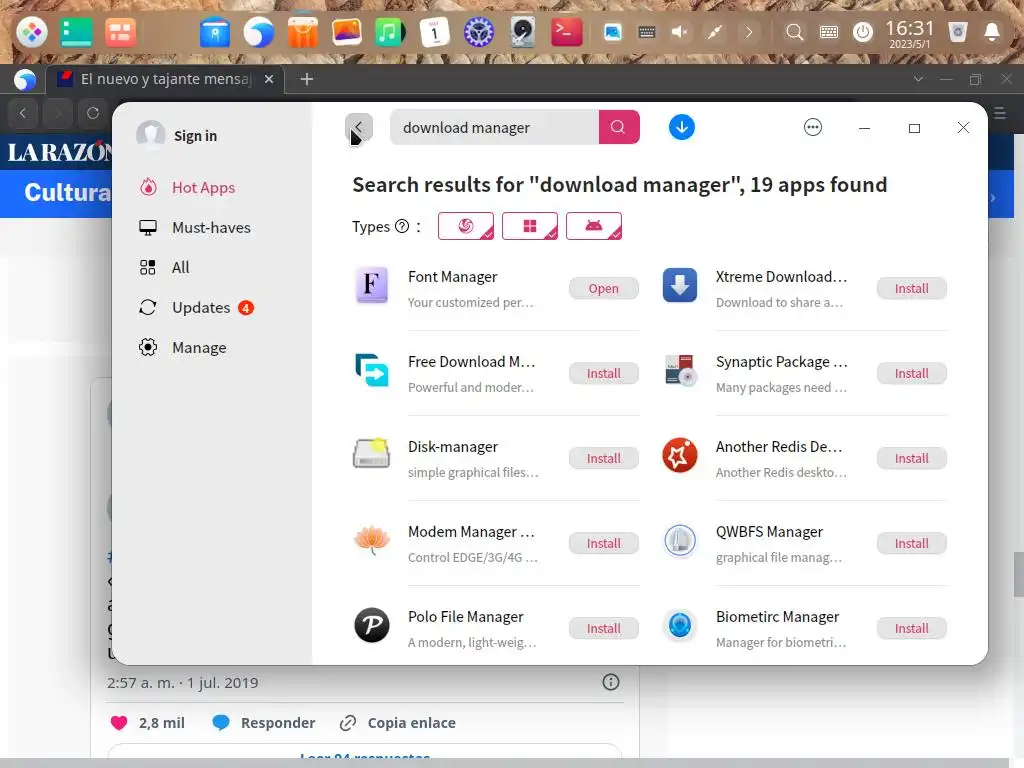
Task: Click the pink search magnifier button
Action: click(618, 127)
